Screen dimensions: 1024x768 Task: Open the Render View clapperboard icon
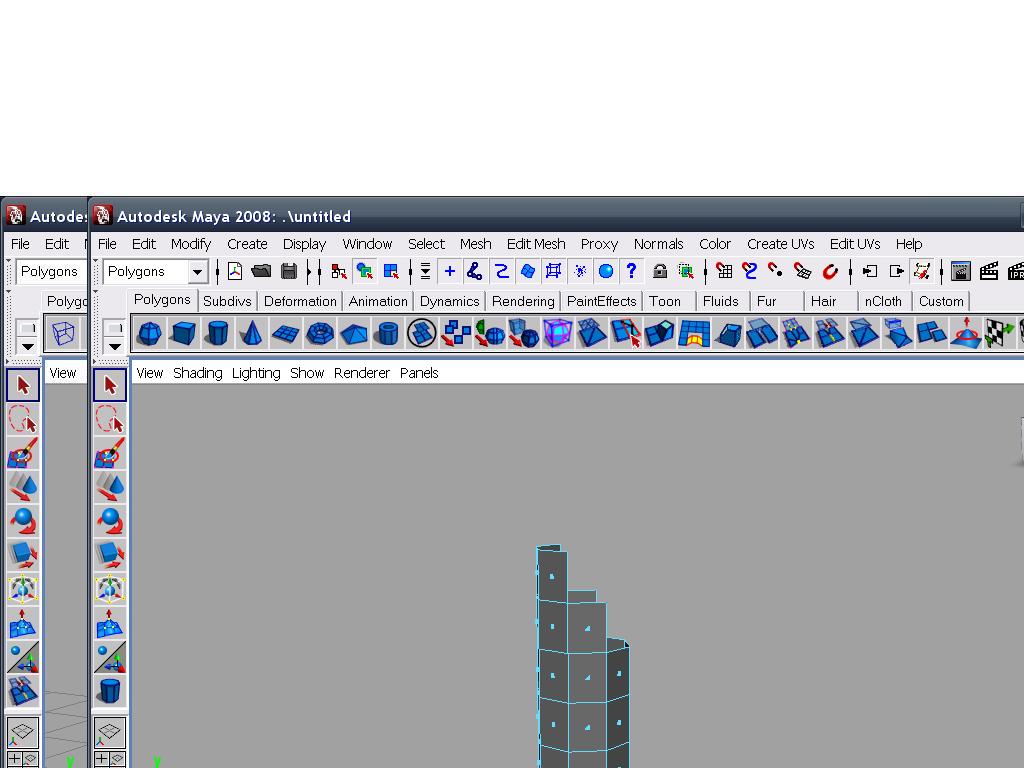pyautogui.click(x=960, y=271)
